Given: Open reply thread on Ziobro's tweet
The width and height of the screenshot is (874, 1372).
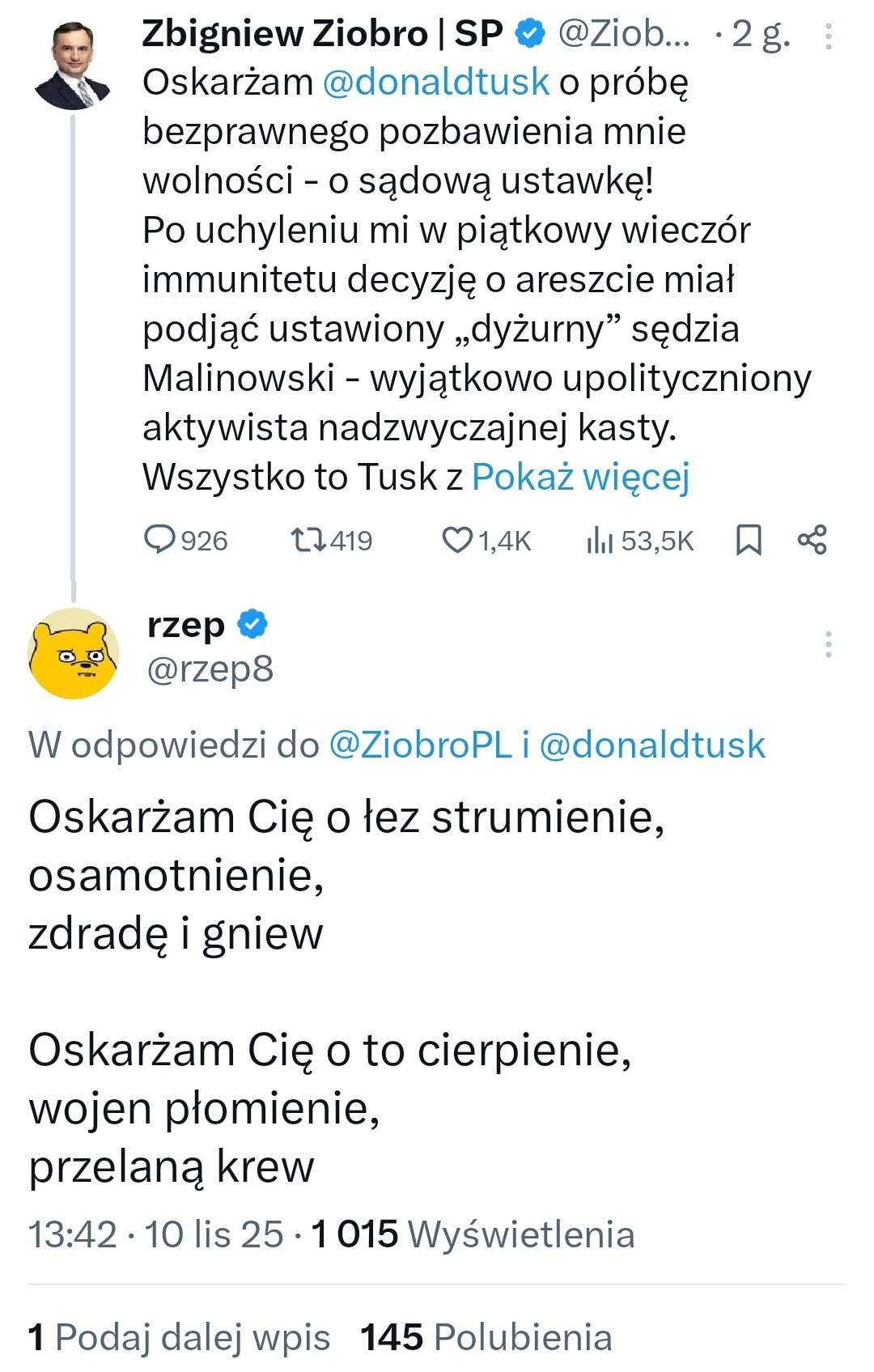Looking at the screenshot, I should click(185, 540).
